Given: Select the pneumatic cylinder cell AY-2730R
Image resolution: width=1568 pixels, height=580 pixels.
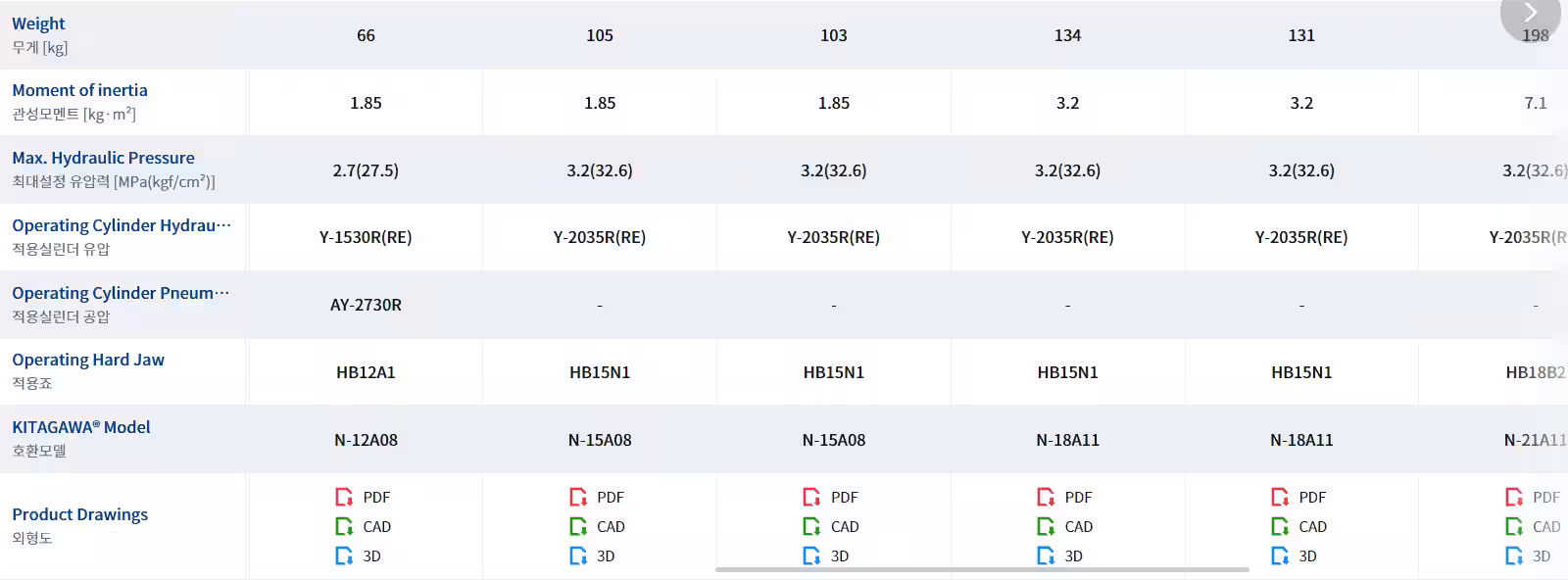Looking at the screenshot, I should point(366,305).
